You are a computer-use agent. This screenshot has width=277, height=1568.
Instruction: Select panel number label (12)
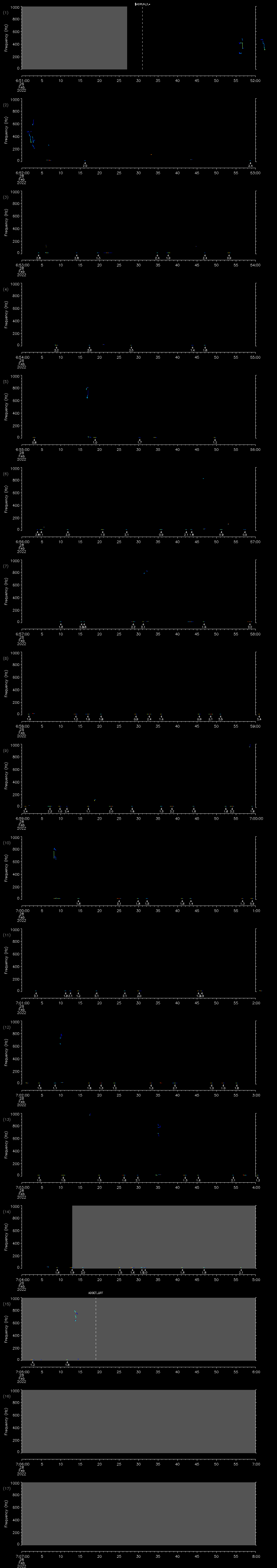[x=6, y=1027]
